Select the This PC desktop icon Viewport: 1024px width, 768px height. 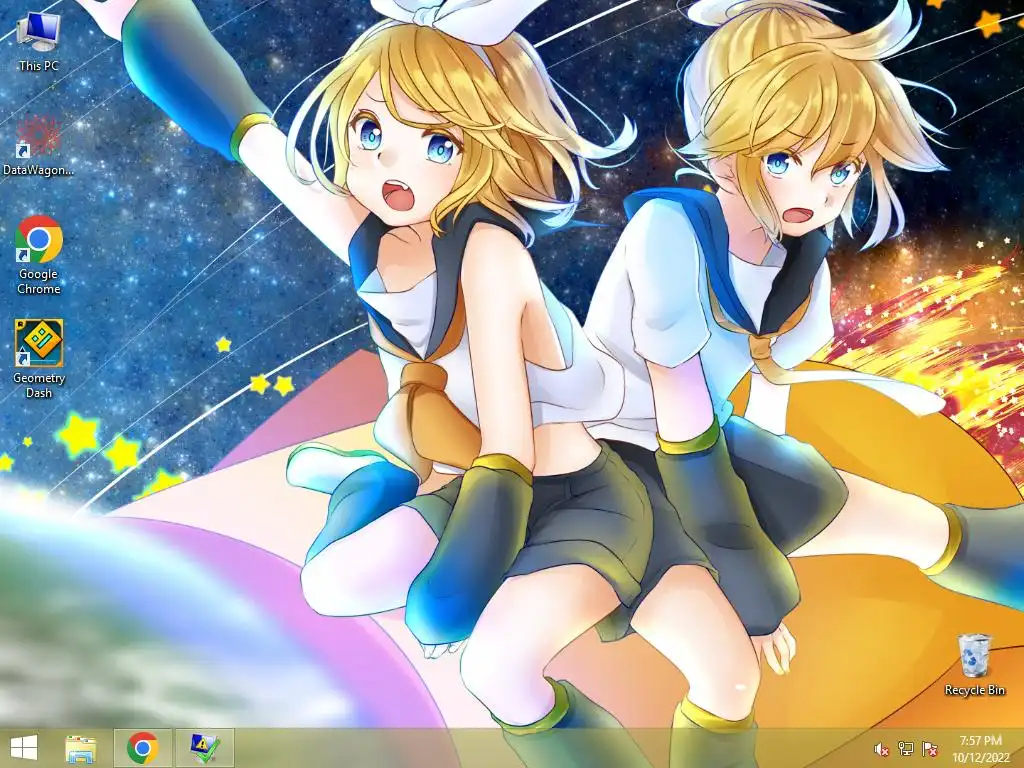point(39,41)
